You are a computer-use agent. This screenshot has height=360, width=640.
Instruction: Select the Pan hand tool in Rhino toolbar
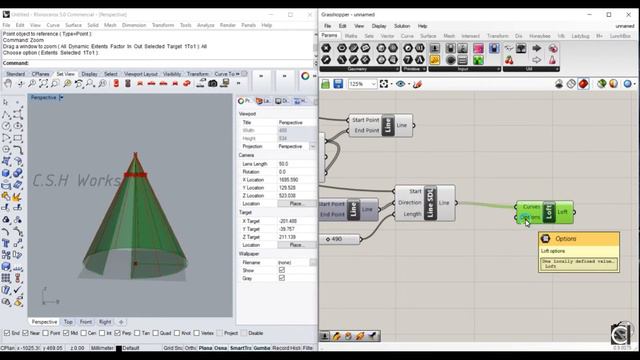coord(8,84)
